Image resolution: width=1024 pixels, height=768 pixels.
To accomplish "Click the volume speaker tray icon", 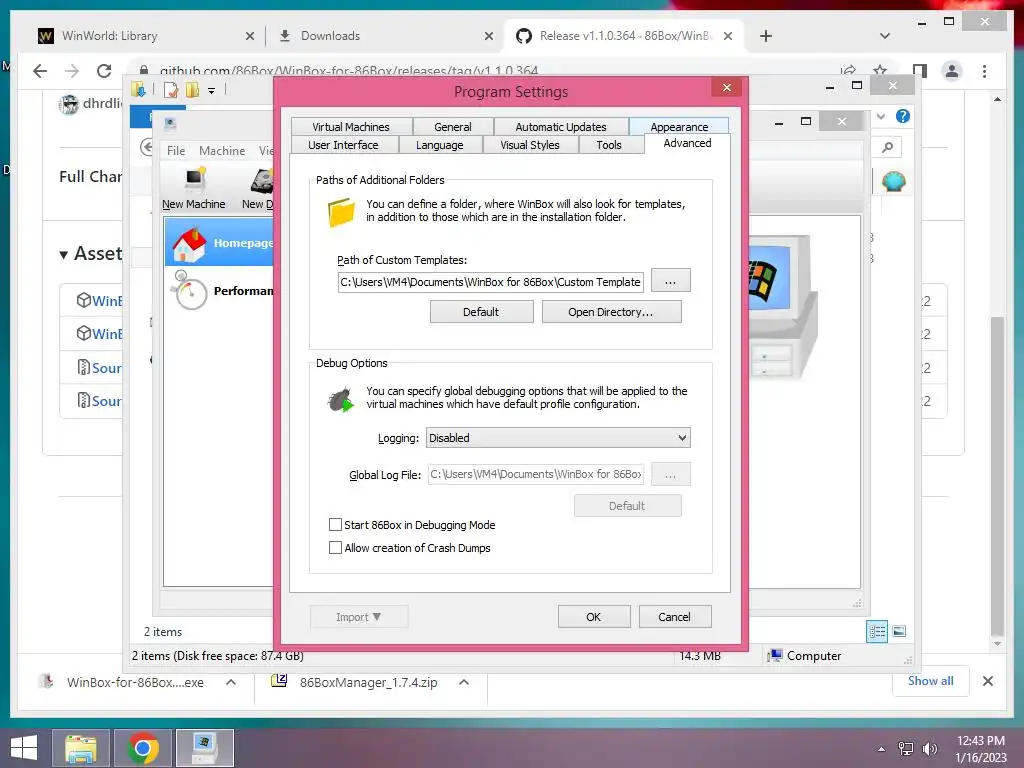I will coord(929,749).
